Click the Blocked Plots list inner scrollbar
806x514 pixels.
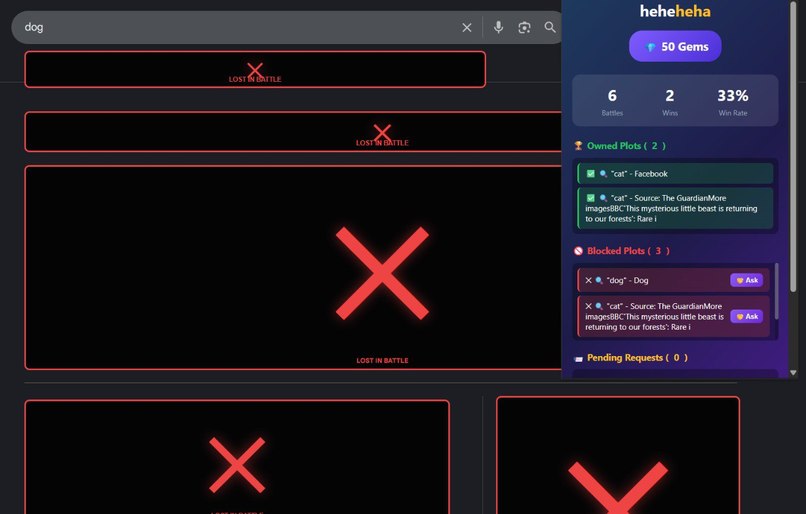776,291
